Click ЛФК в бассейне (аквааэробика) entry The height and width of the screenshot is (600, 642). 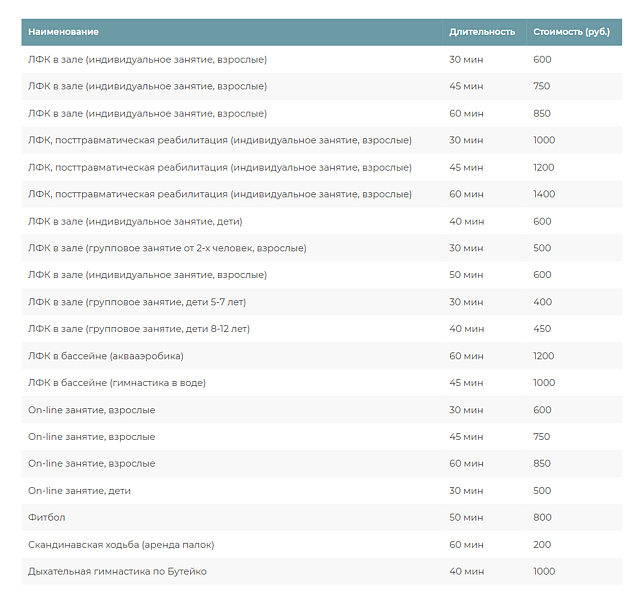coord(105,356)
